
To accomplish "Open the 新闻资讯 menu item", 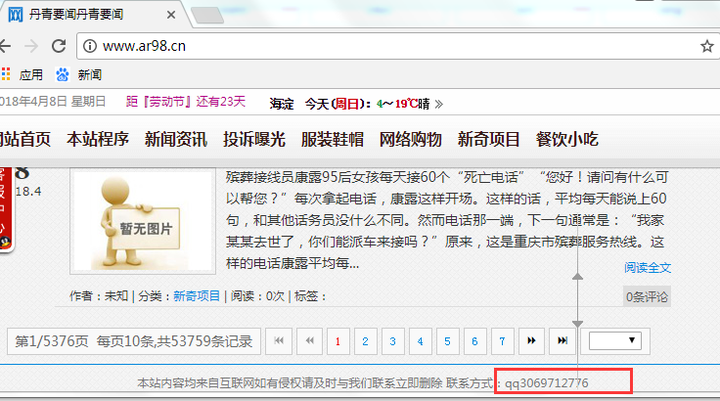I will [x=176, y=139].
